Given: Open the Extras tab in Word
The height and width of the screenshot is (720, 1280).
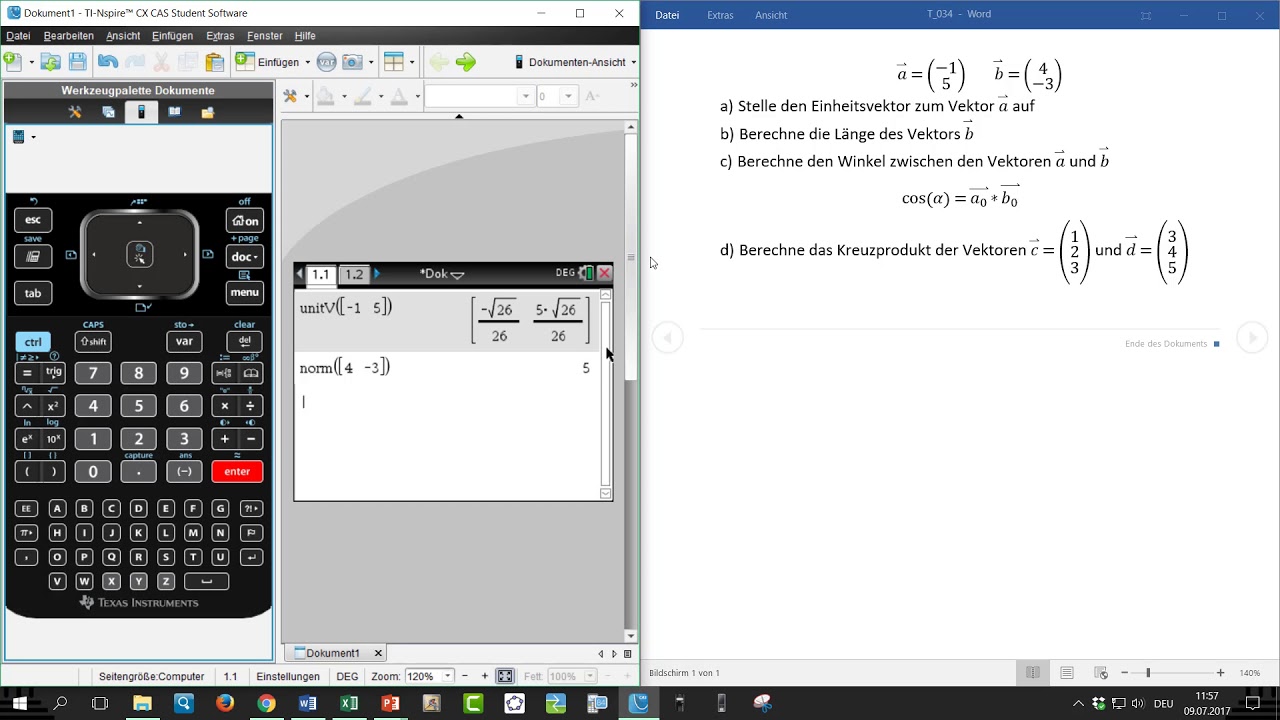Looking at the screenshot, I should [720, 15].
